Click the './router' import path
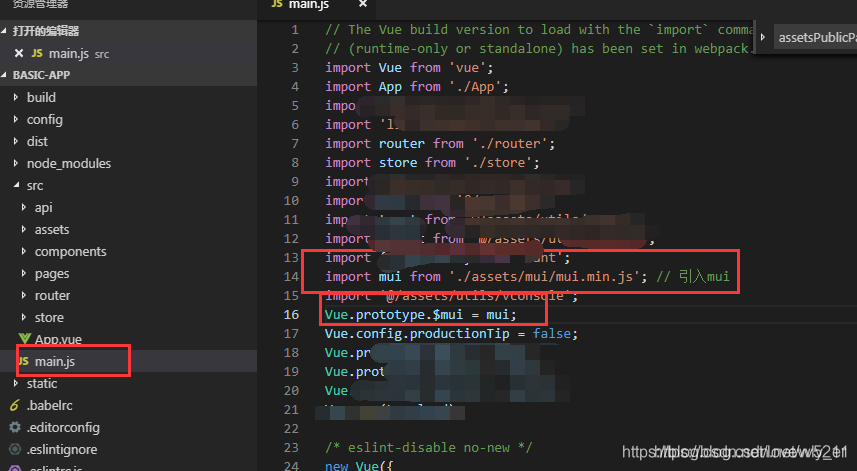The width and height of the screenshot is (857, 471). (510, 144)
